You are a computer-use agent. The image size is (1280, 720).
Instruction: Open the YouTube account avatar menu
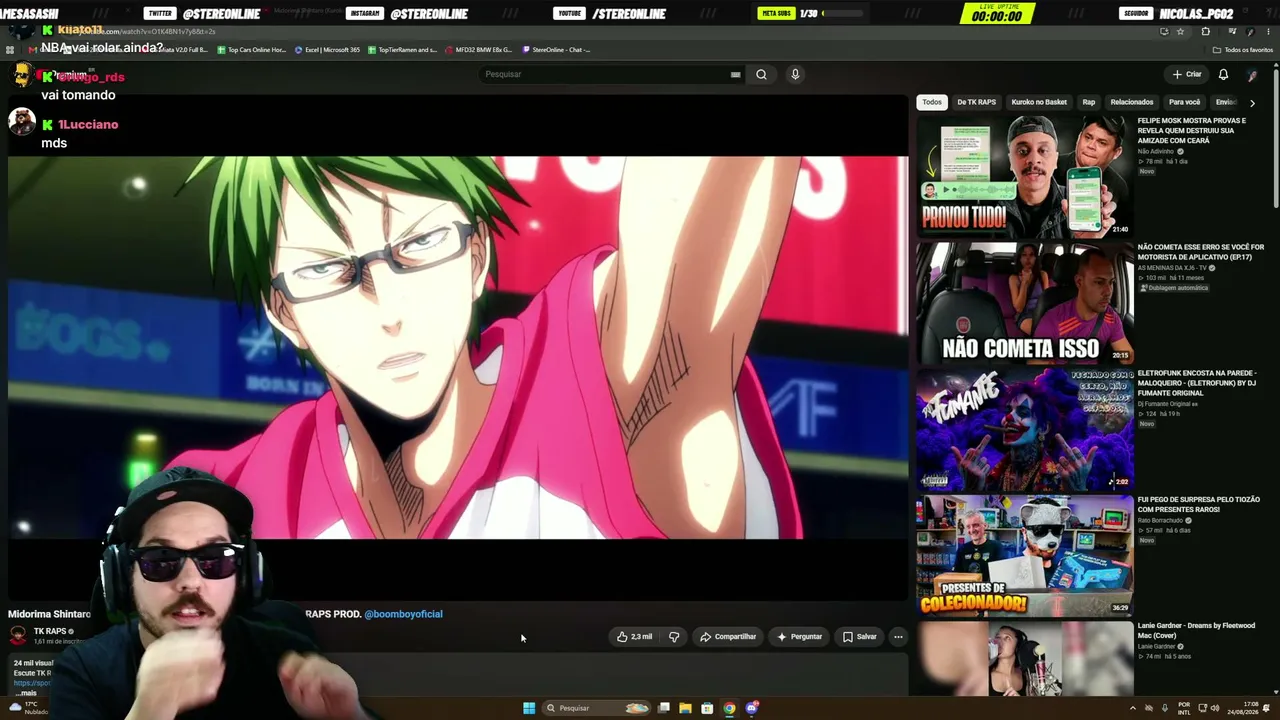[1252, 74]
